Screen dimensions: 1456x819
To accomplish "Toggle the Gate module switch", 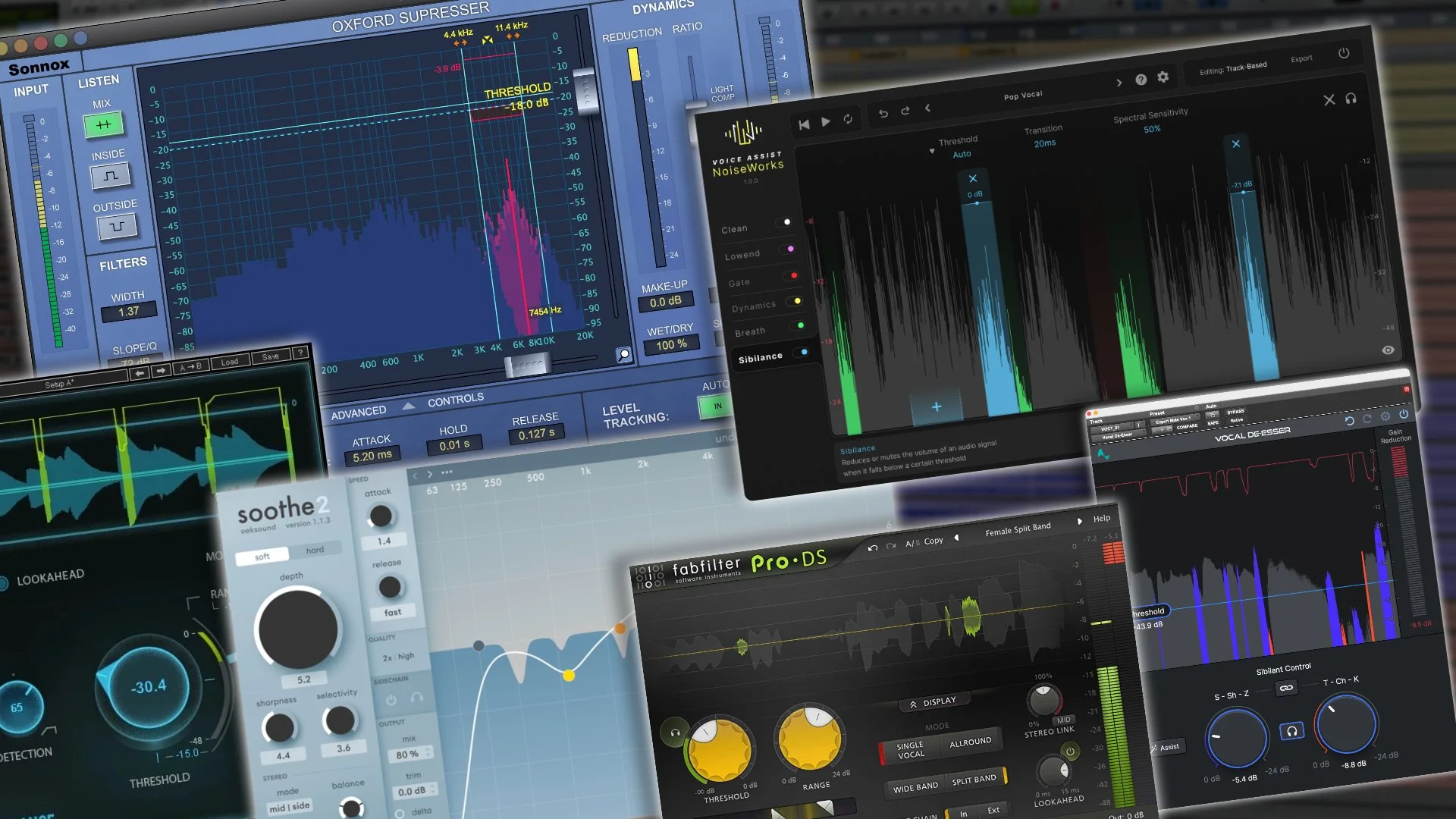I will pos(792,275).
